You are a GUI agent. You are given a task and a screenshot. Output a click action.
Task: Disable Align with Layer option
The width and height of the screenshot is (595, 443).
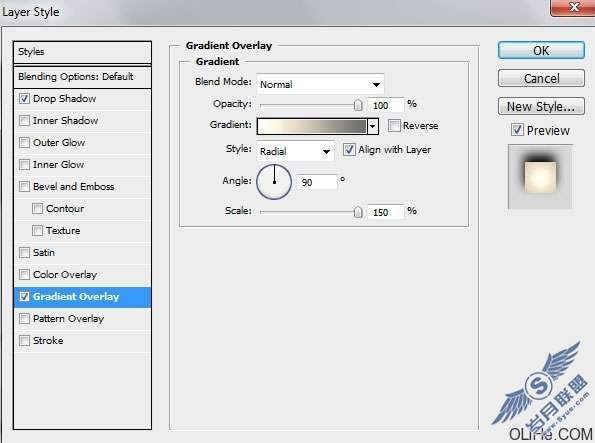click(x=349, y=150)
